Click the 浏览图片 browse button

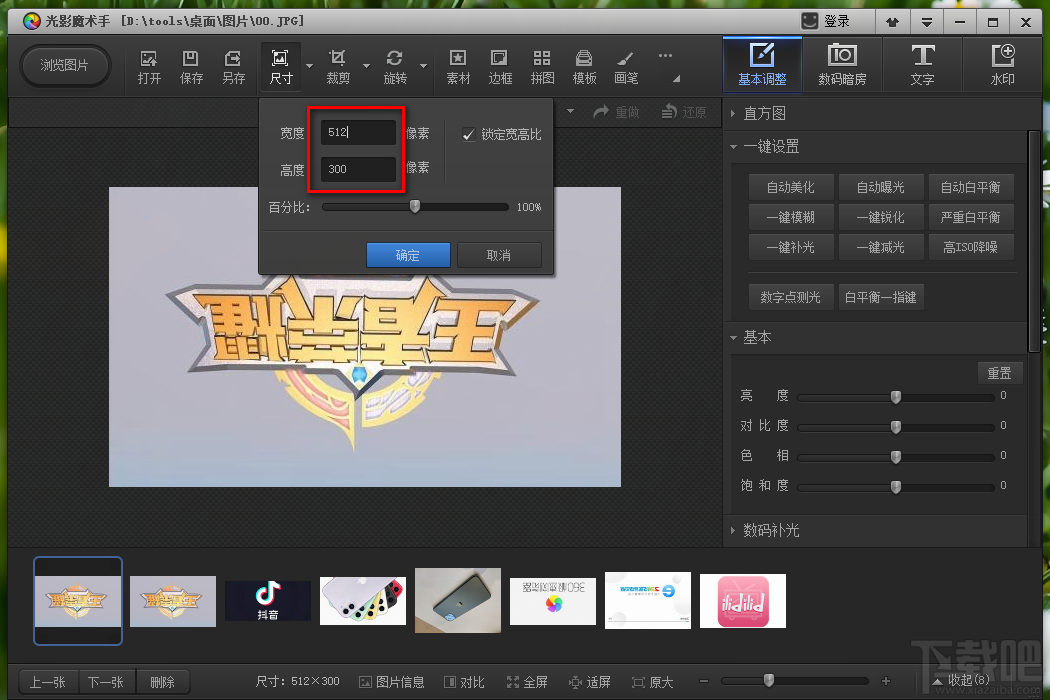click(64, 66)
